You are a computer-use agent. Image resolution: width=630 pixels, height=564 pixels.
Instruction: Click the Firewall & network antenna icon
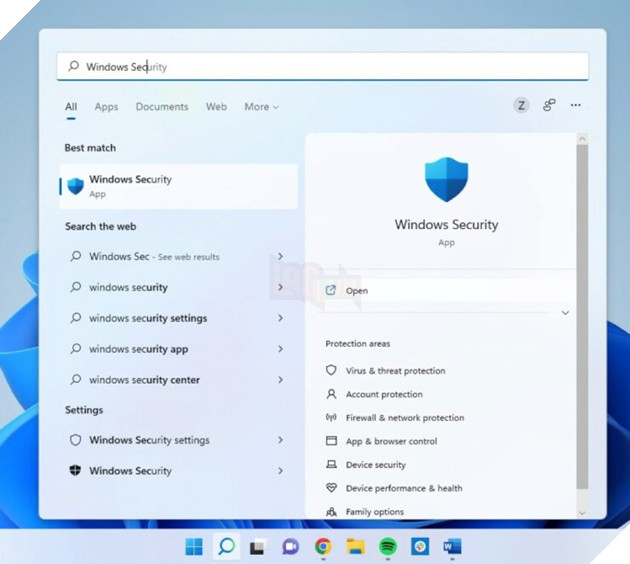(331, 417)
